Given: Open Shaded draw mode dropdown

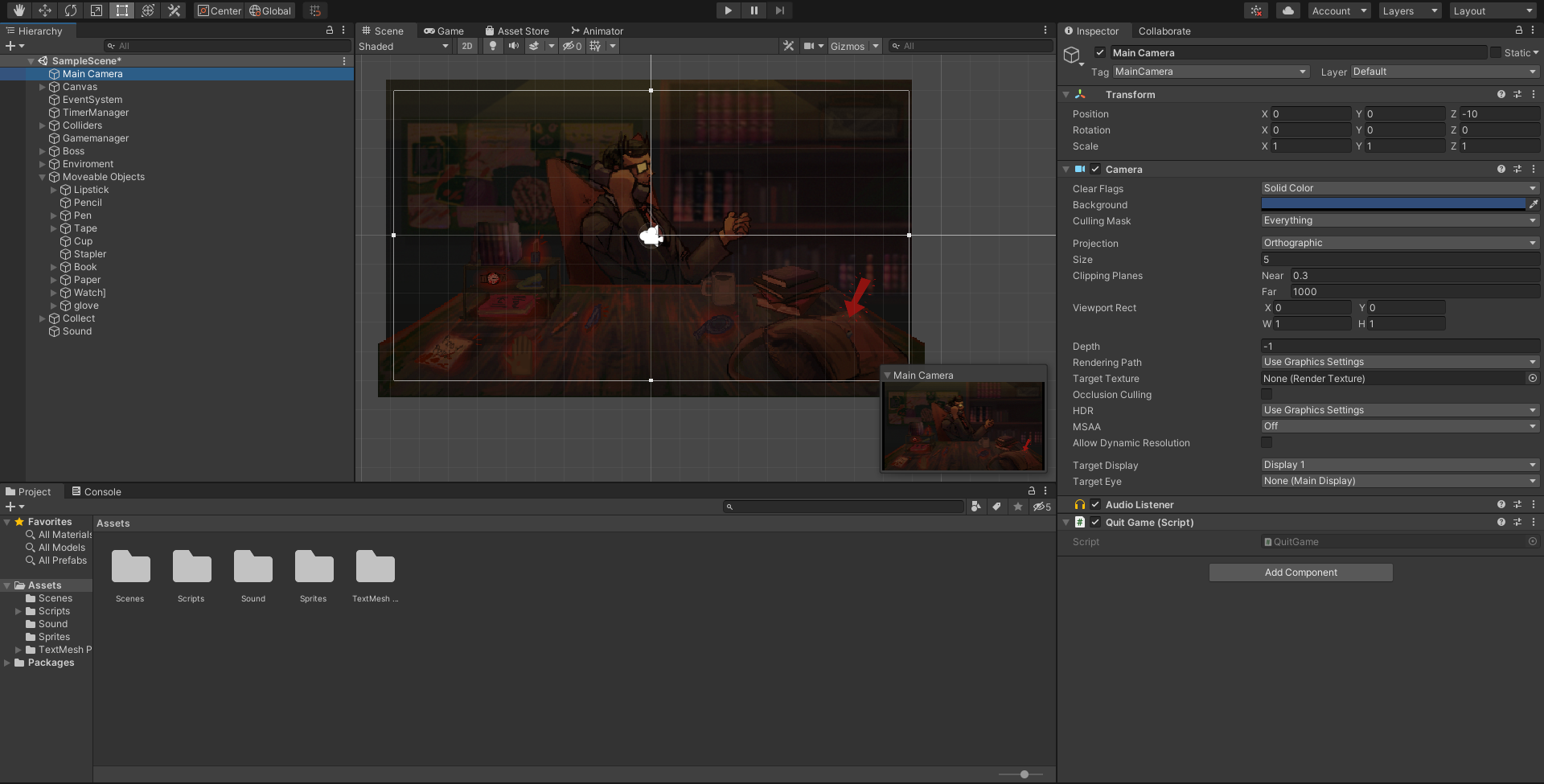Looking at the screenshot, I should click(x=404, y=46).
